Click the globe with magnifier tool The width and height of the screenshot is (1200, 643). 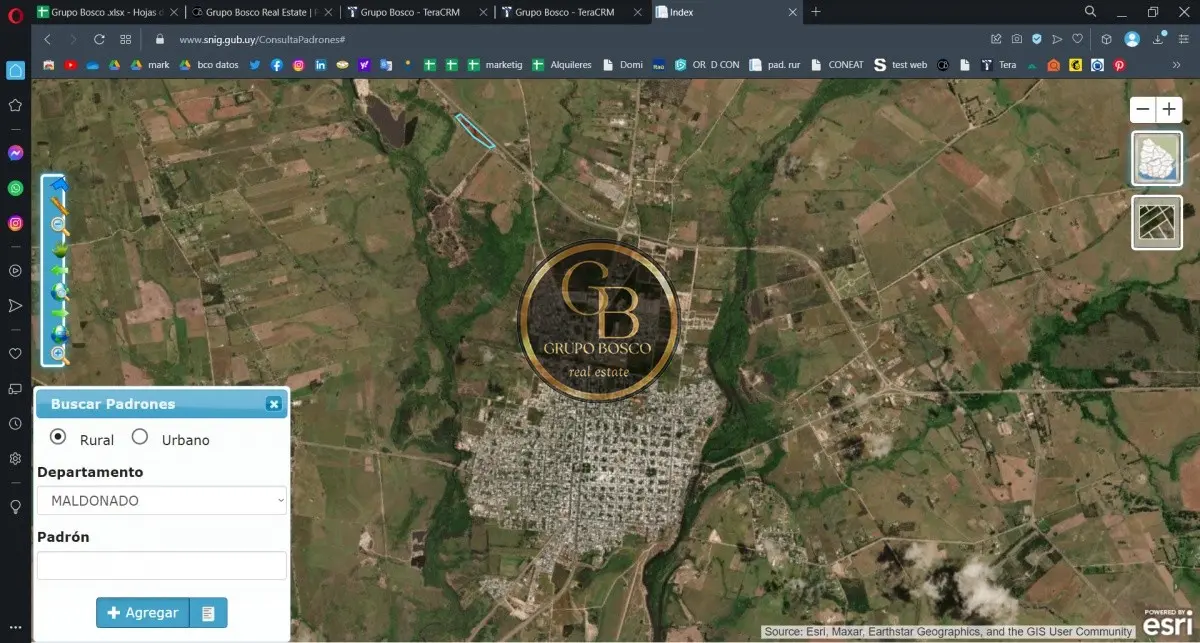pos(58,291)
